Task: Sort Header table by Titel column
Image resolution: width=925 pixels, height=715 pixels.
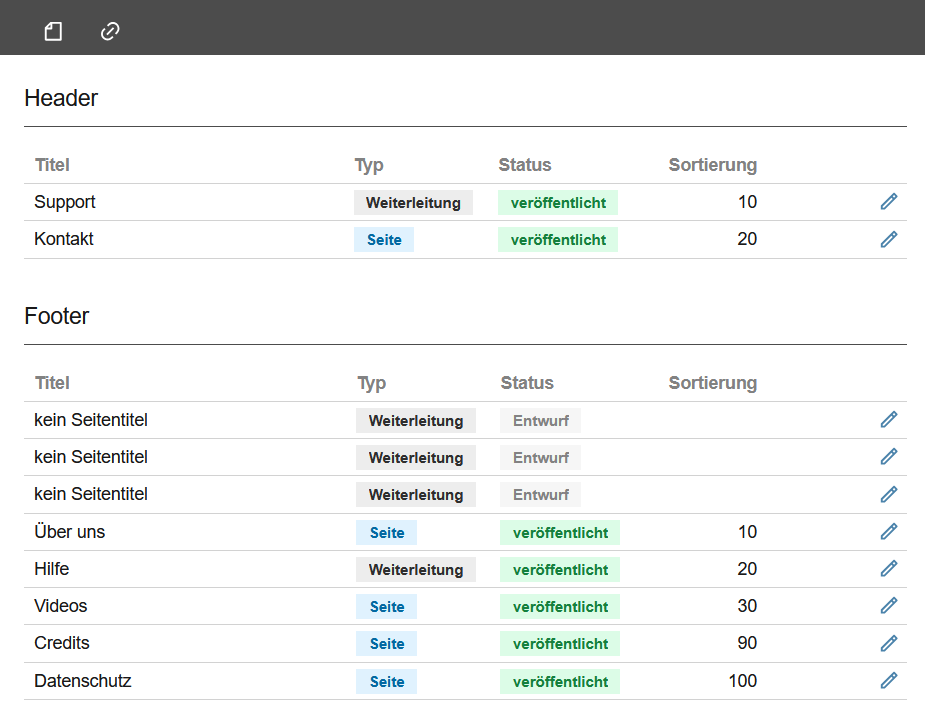Action: pos(52,165)
